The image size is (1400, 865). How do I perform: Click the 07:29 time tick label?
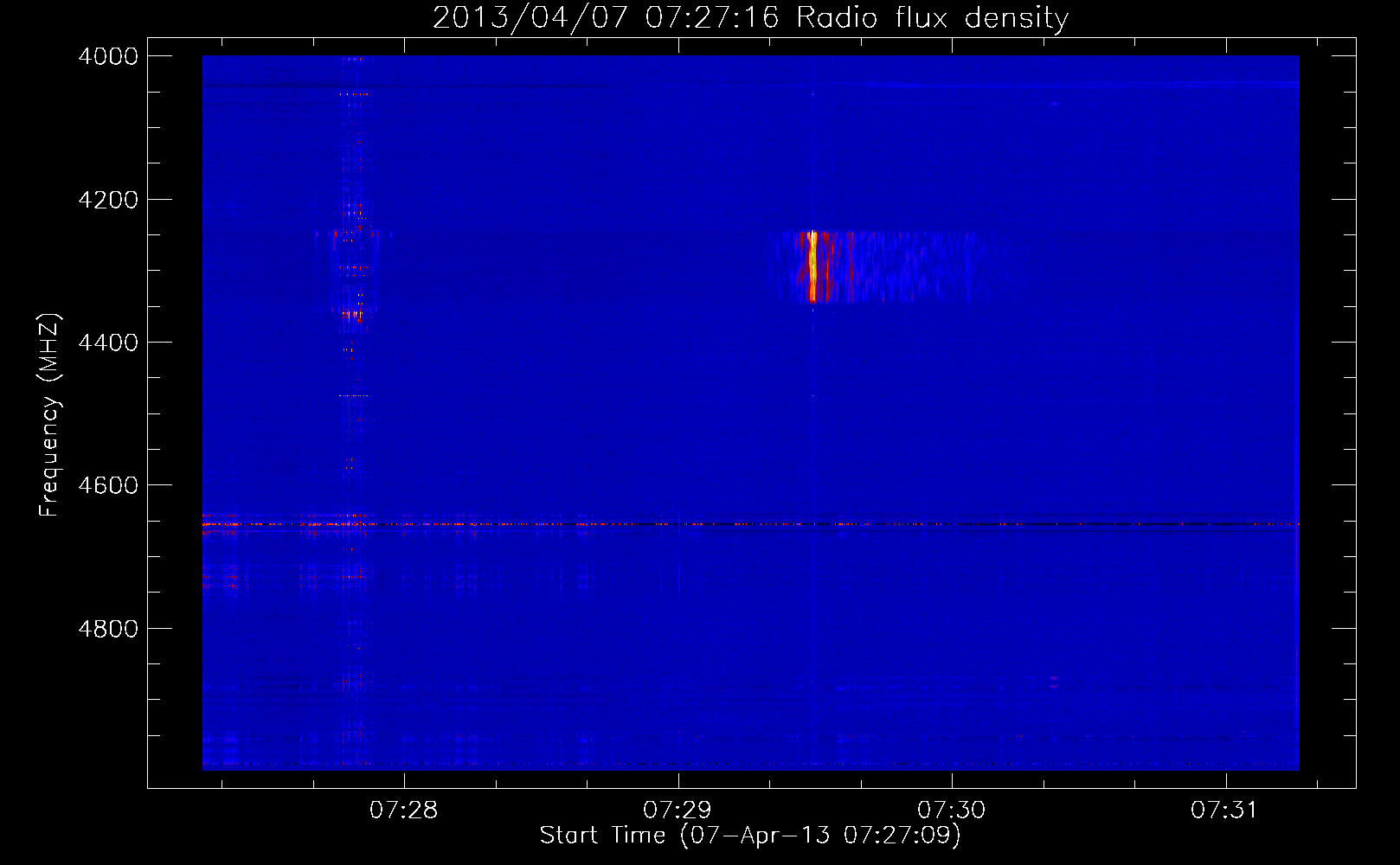678,811
